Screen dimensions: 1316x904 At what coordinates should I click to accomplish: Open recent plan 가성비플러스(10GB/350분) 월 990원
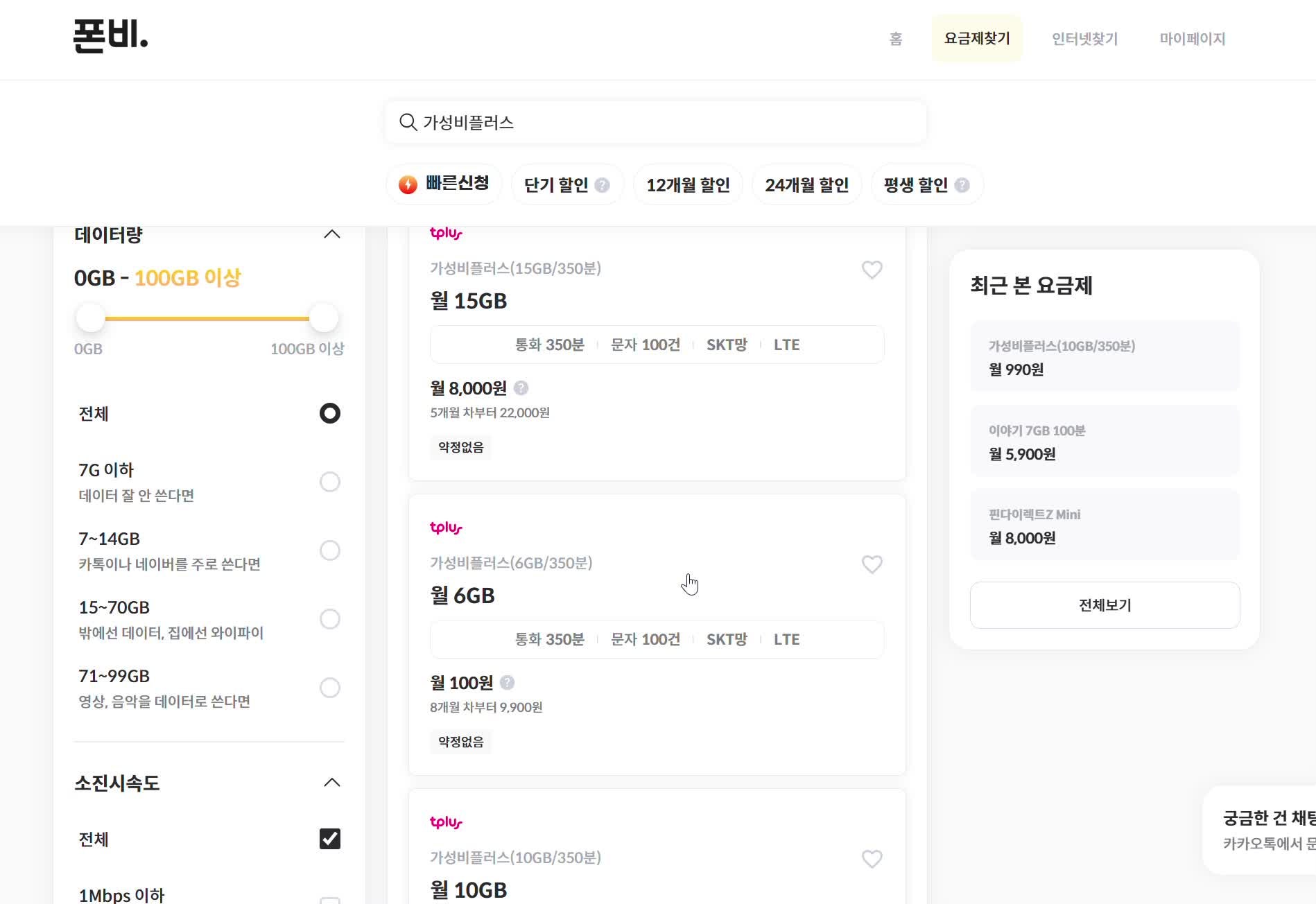pos(1105,356)
